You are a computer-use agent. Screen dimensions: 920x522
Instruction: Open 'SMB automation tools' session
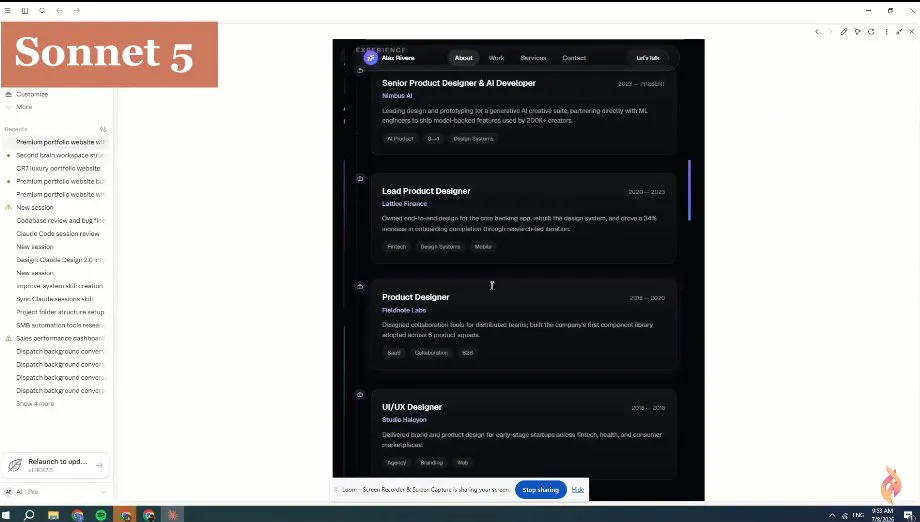[x=56, y=325]
